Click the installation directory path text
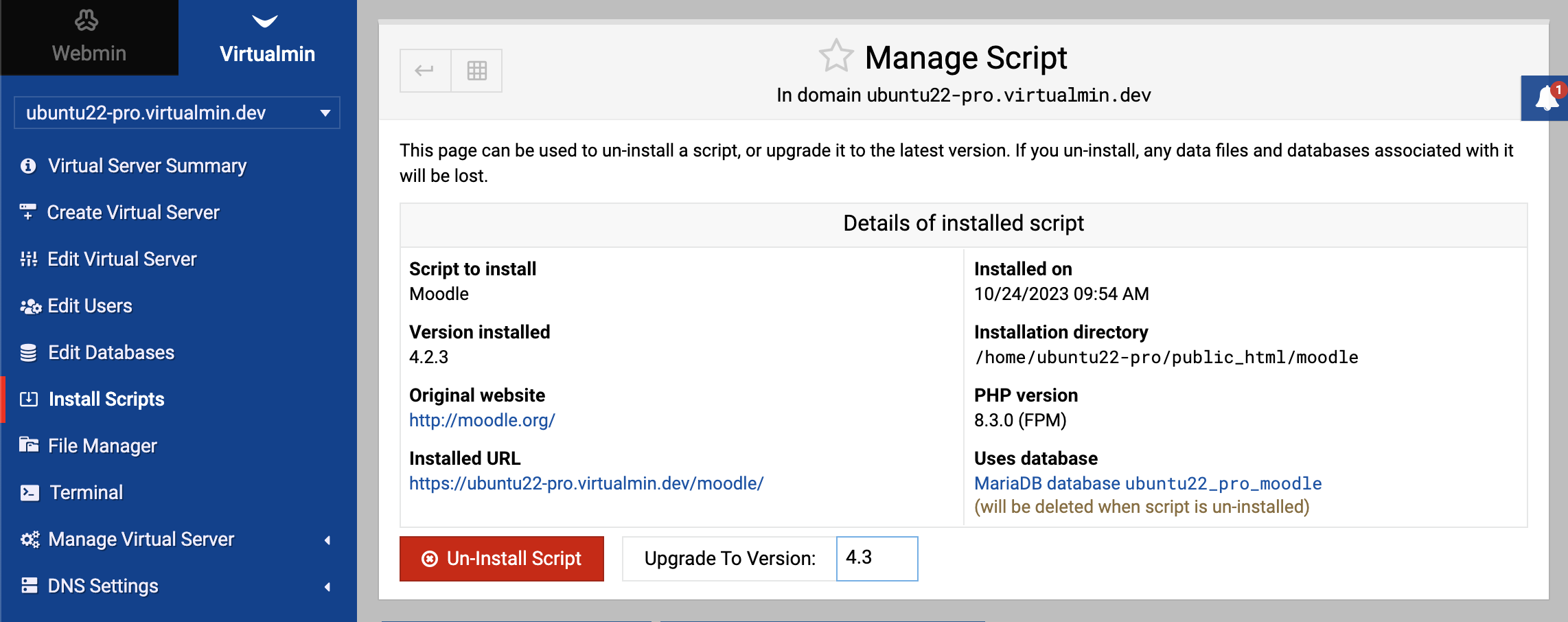The image size is (1568, 622). click(x=1166, y=357)
